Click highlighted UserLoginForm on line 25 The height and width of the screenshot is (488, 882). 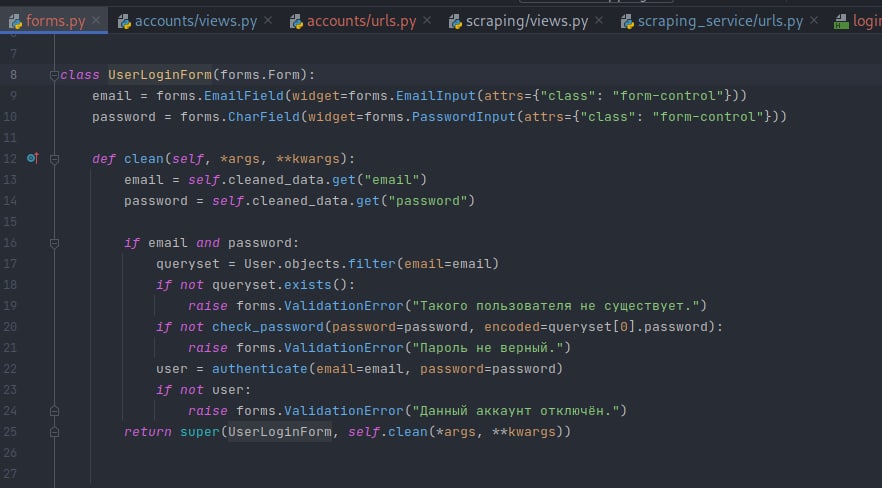pyautogui.click(x=280, y=432)
